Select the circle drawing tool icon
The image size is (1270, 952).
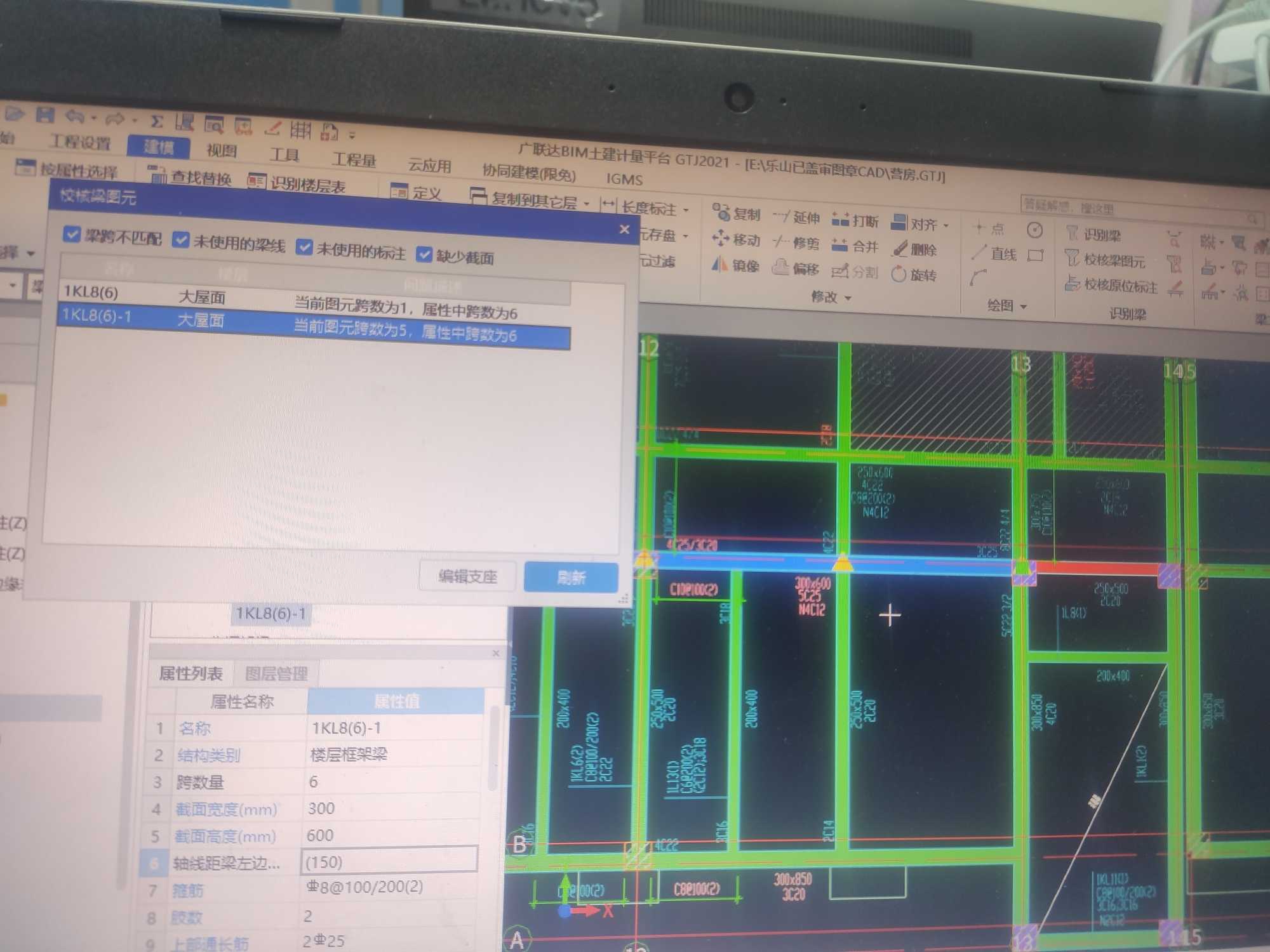(1034, 230)
